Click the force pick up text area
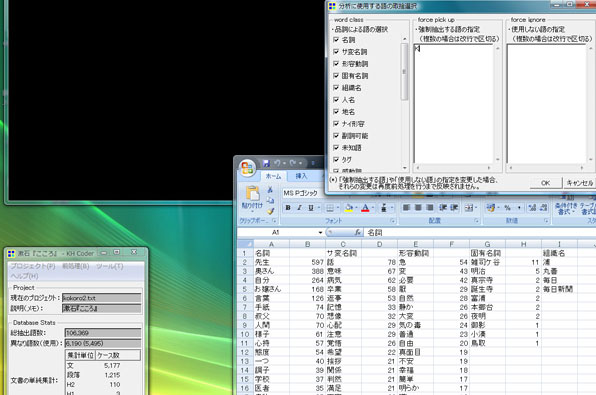 pyautogui.click(x=453, y=104)
